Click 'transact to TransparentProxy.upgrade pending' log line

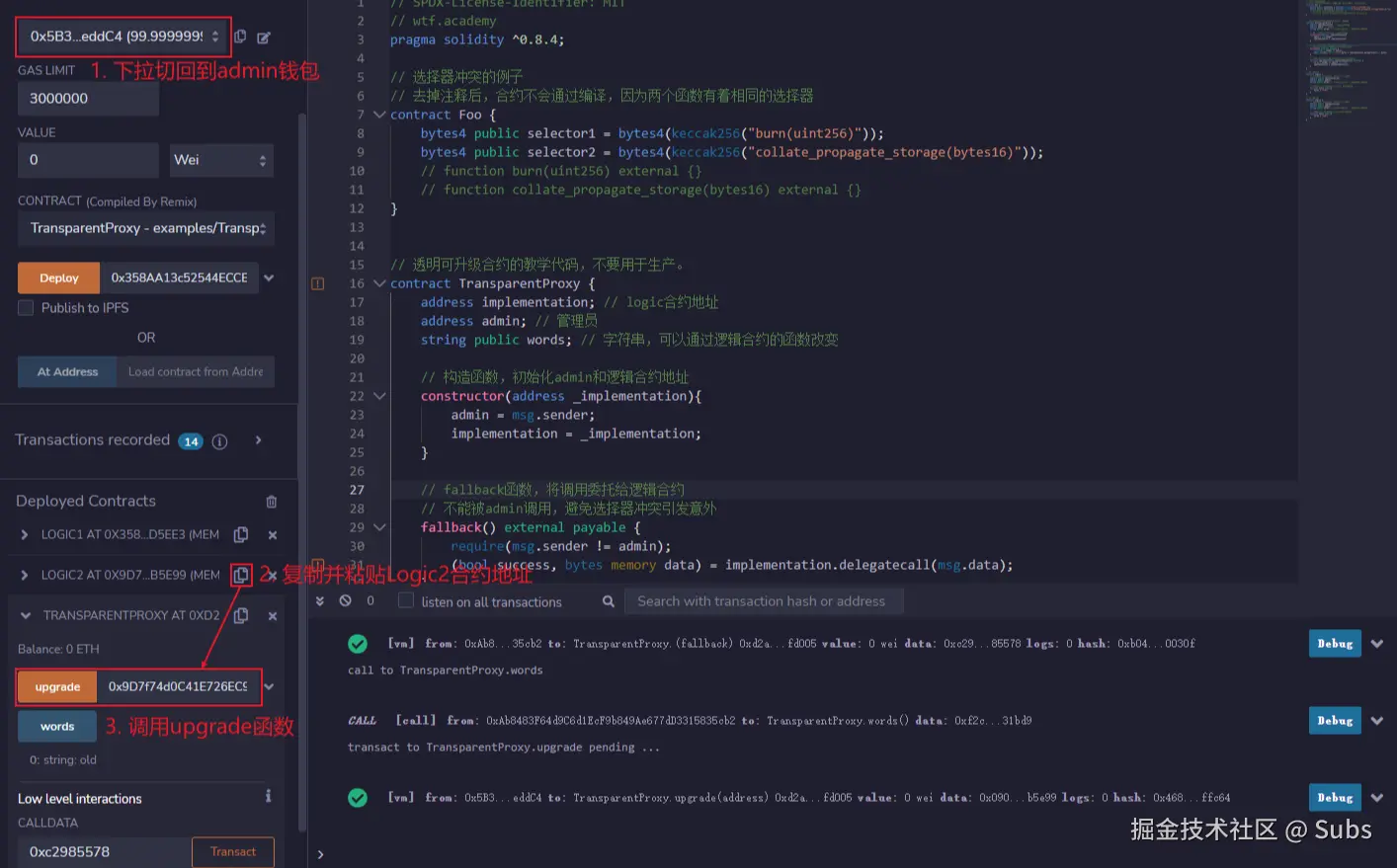pyautogui.click(x=503, y=748)
